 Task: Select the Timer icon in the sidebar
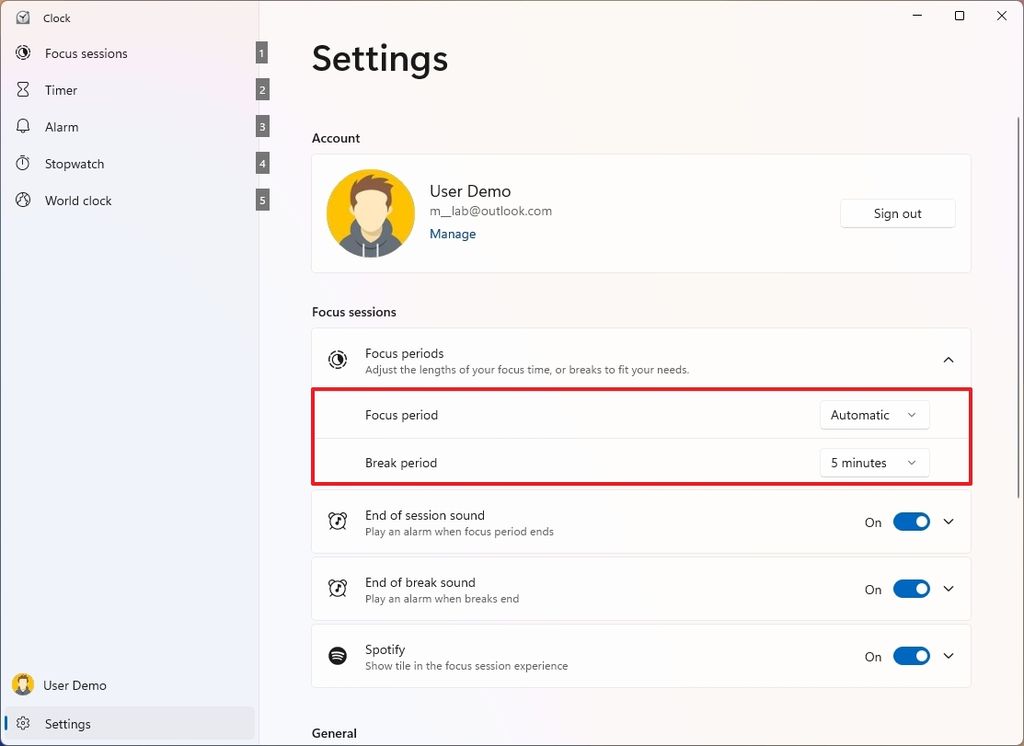coord(22,90)
